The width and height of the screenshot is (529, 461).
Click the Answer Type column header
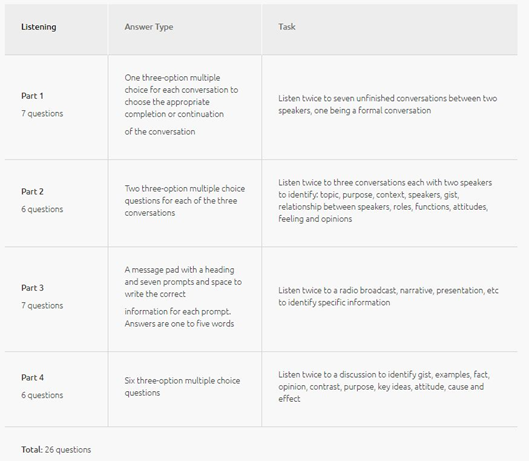click(x=149, y=27)
